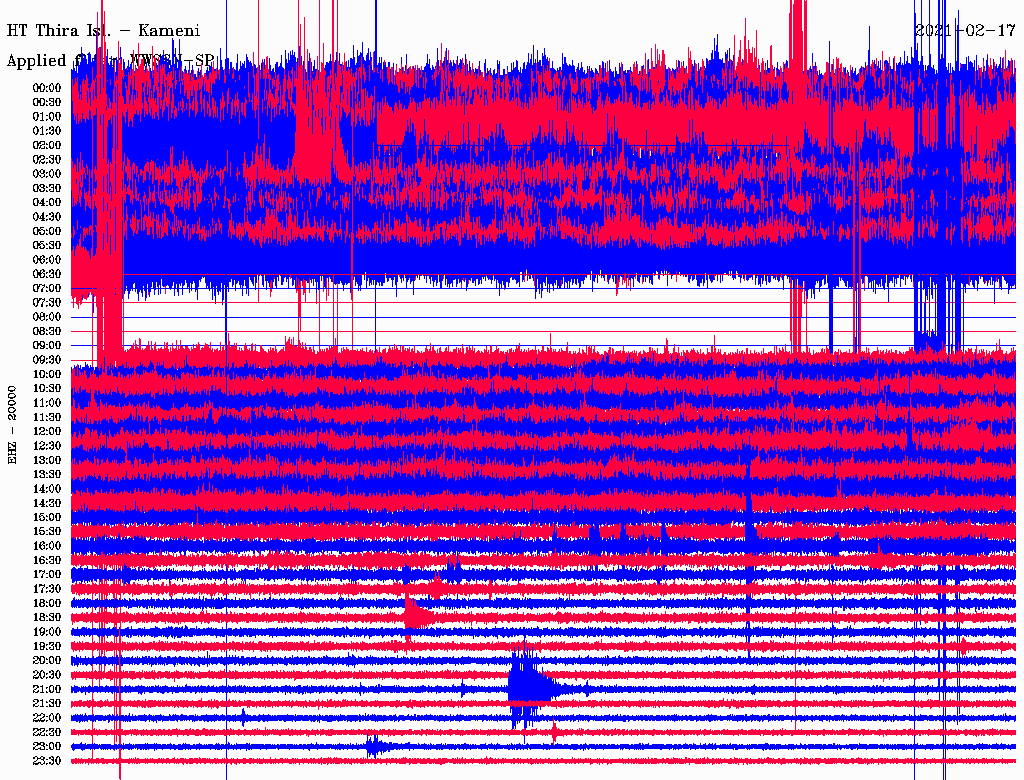Select the 16:00 time label
The image size is (1024, 780).
(x=47, y=547)
